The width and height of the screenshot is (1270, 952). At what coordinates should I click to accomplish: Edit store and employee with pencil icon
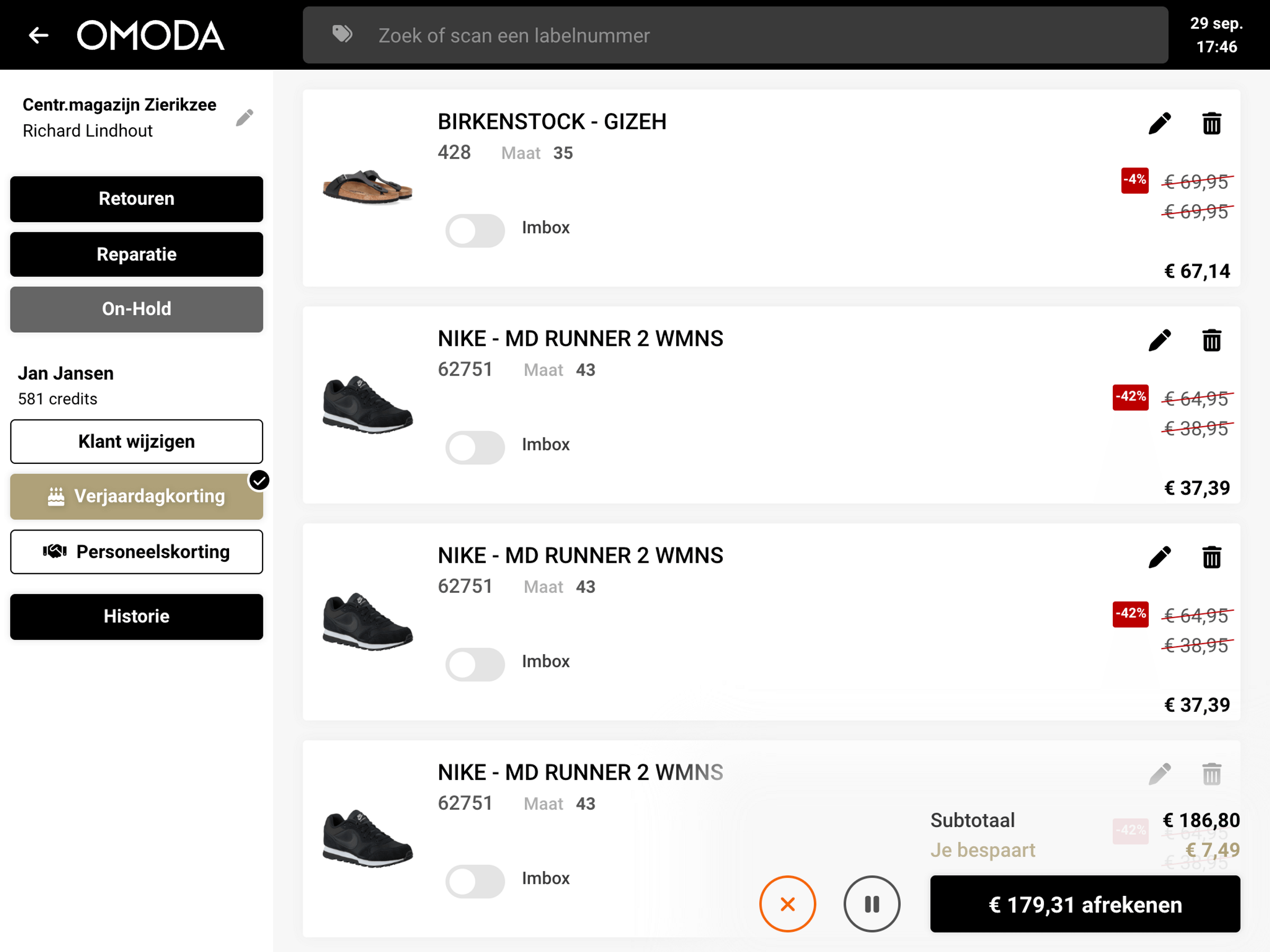point(244,117)
